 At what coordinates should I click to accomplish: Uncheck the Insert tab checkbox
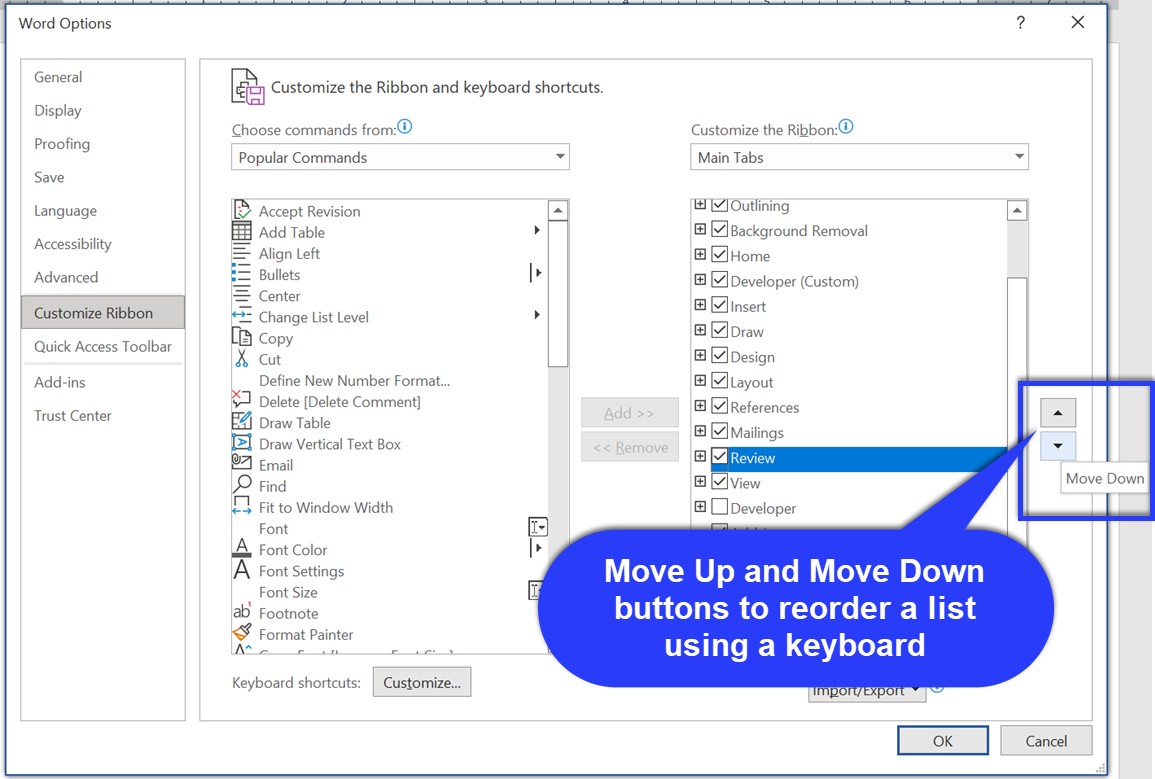click(720, 305)
